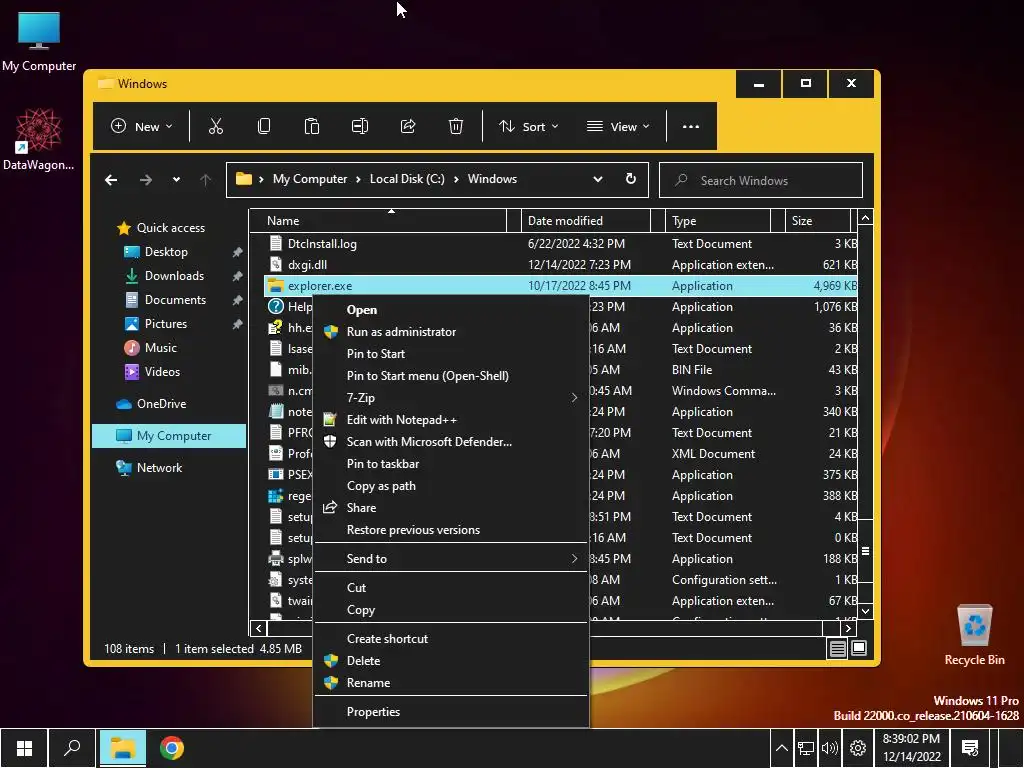Open address bar history dropdown
Image resolution: width=1024 pixels, height=768 pixels.
click(598, 179)
